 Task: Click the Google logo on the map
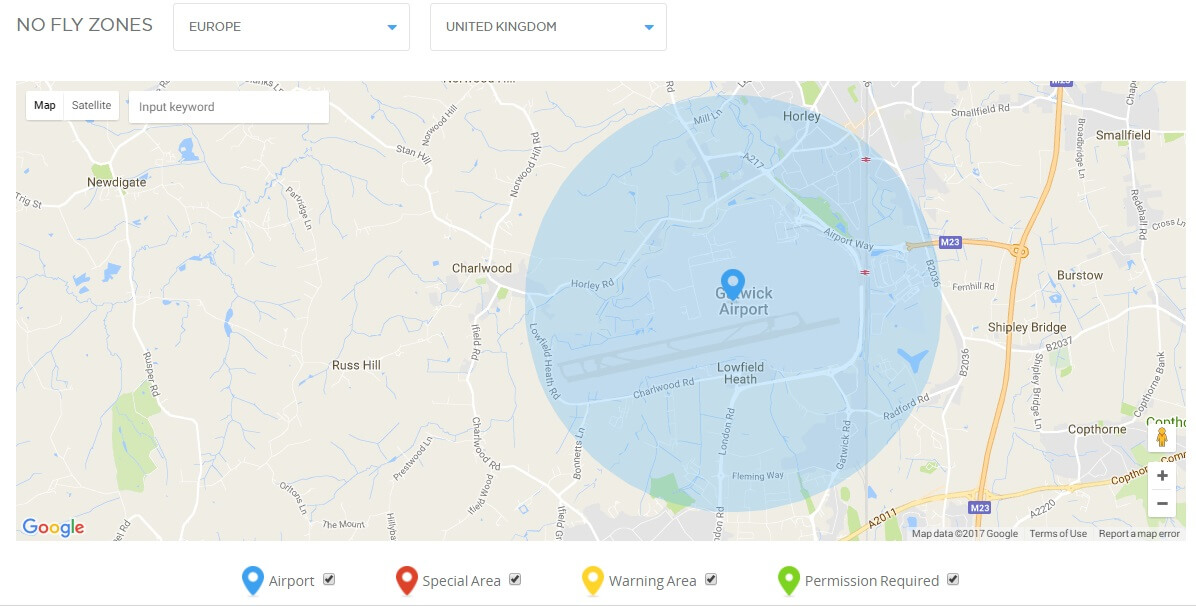coord(53,527)
